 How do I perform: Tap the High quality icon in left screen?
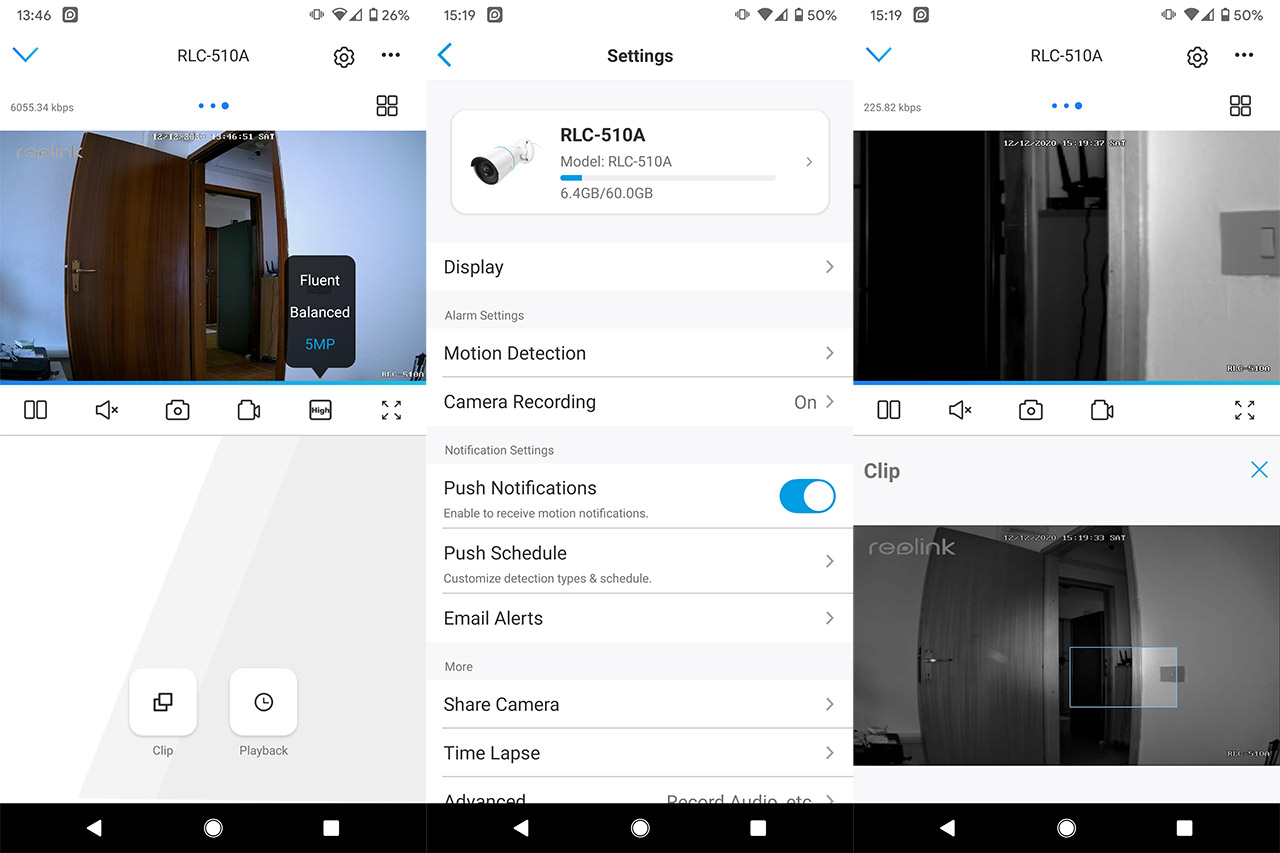click(320, 410)
